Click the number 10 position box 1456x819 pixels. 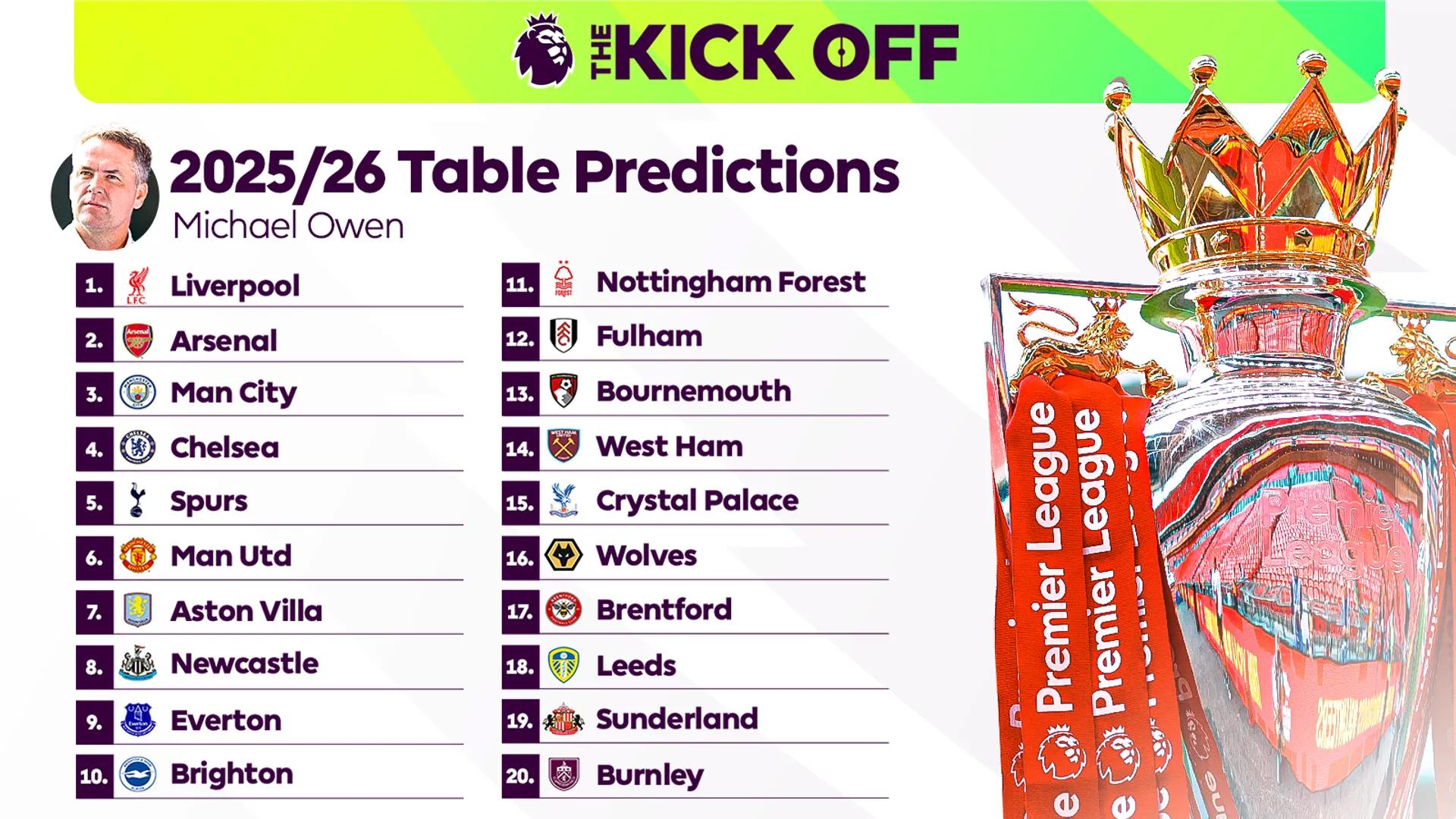point(95,776)
